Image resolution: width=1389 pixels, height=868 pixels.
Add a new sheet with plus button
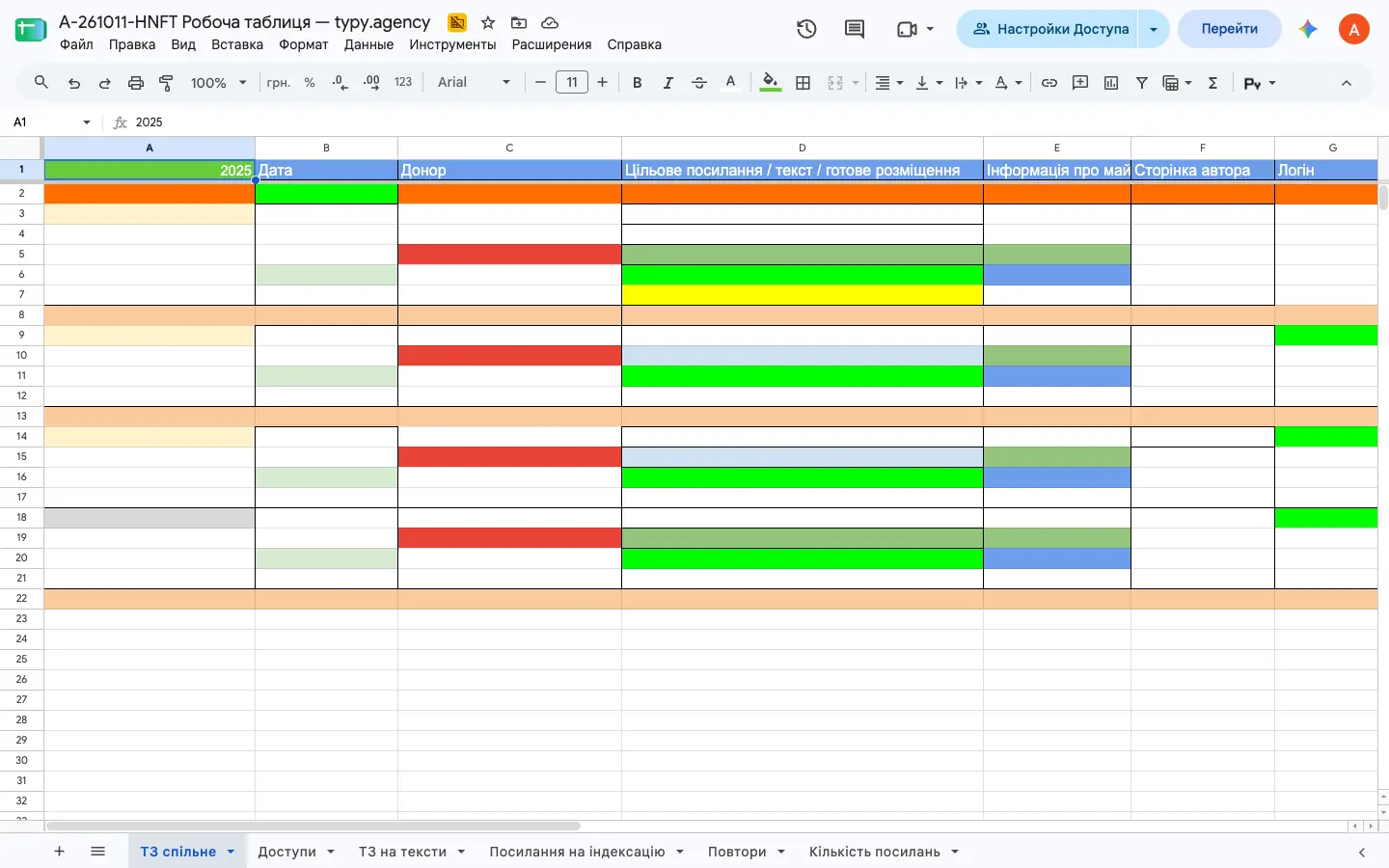60,852
